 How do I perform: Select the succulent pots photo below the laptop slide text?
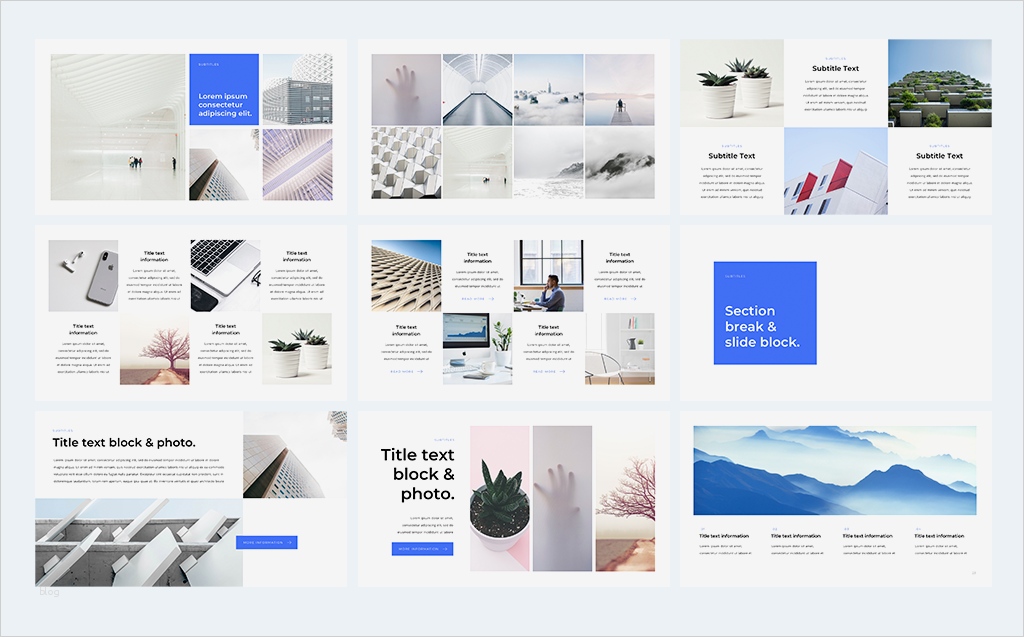pos(296,349)
